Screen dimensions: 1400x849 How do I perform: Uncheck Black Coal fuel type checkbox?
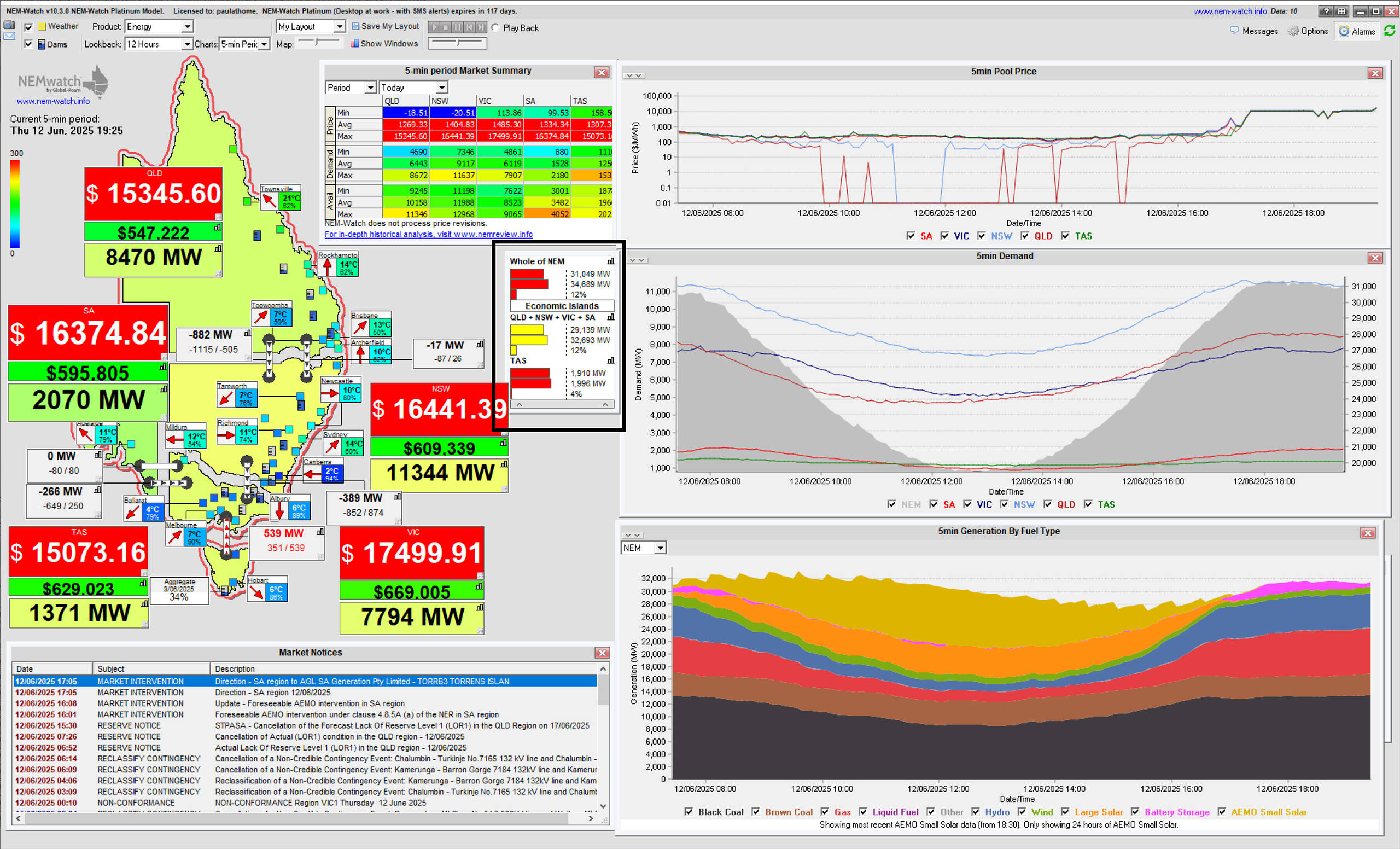tap(689, 811)
